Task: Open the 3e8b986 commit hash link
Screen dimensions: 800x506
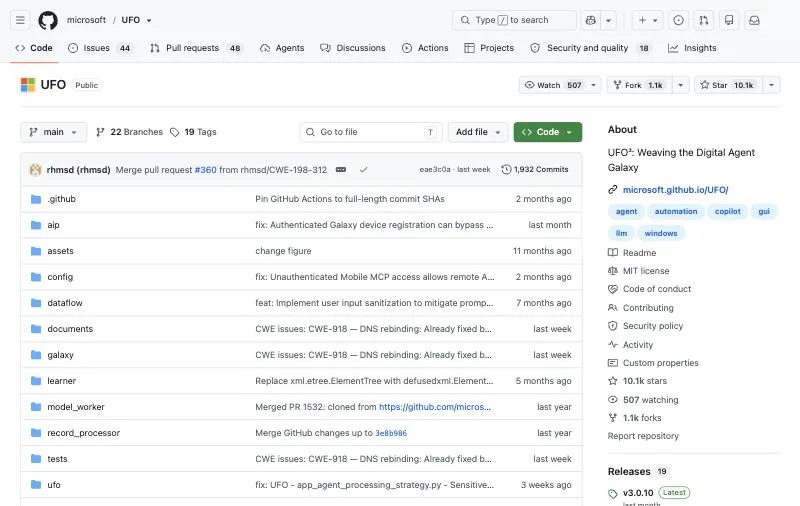Action: [391, 433]
